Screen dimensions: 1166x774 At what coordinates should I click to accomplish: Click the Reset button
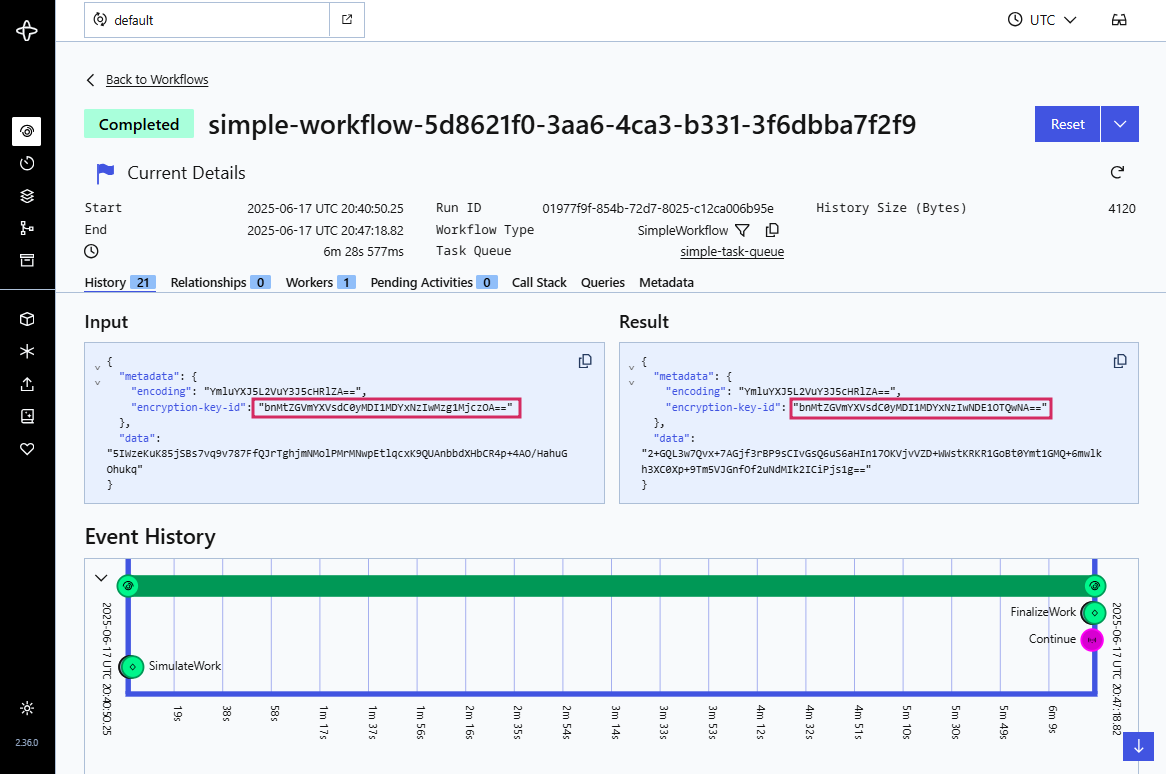click(x=1067, y=125)
